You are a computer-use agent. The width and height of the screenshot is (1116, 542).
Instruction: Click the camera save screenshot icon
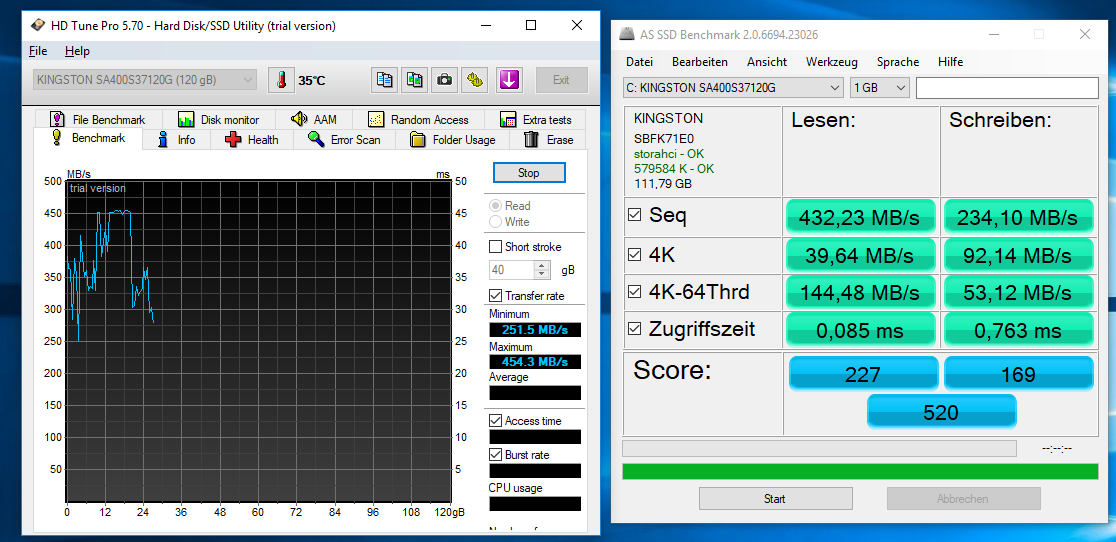(x=444, y=80)
